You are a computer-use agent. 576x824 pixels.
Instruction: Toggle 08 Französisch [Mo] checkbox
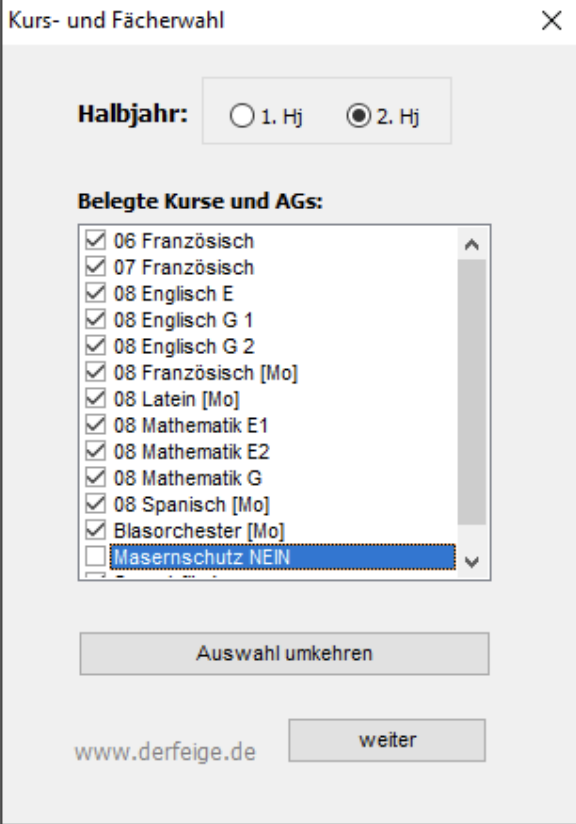[x=95, y=372]
